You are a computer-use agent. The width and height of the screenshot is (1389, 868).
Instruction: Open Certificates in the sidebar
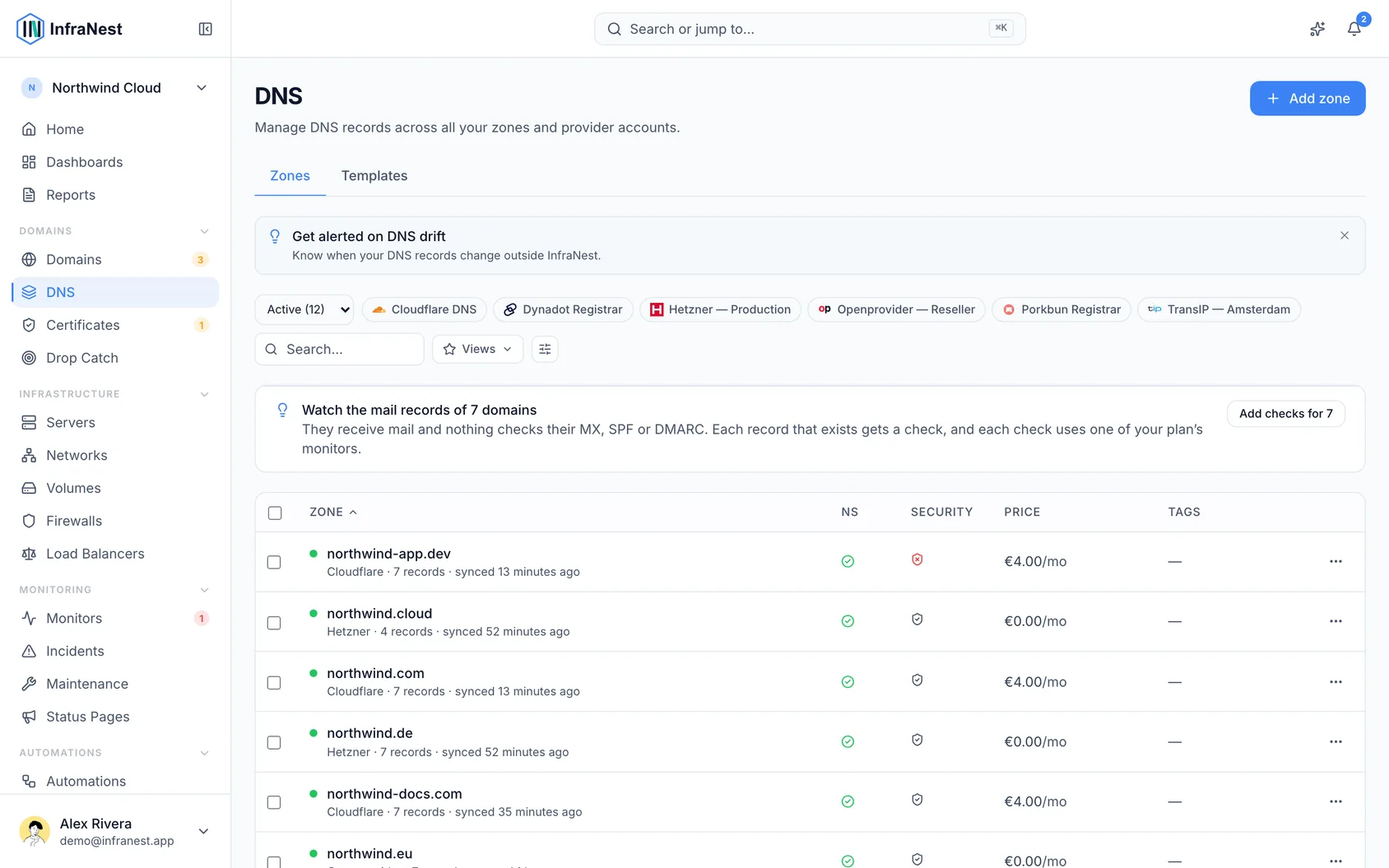[x=115, y=325]
